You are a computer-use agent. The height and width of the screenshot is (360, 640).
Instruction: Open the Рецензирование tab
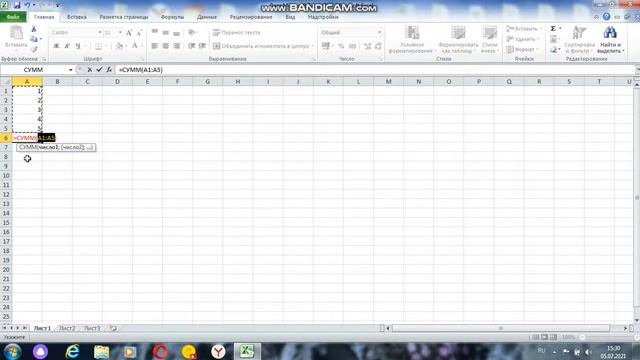click(251, 17)
